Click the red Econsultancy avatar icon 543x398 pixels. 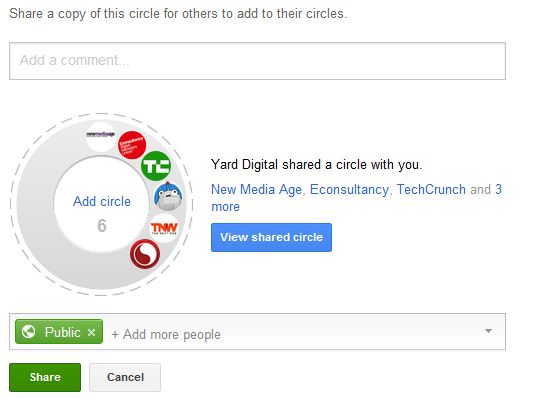[132, 145]
